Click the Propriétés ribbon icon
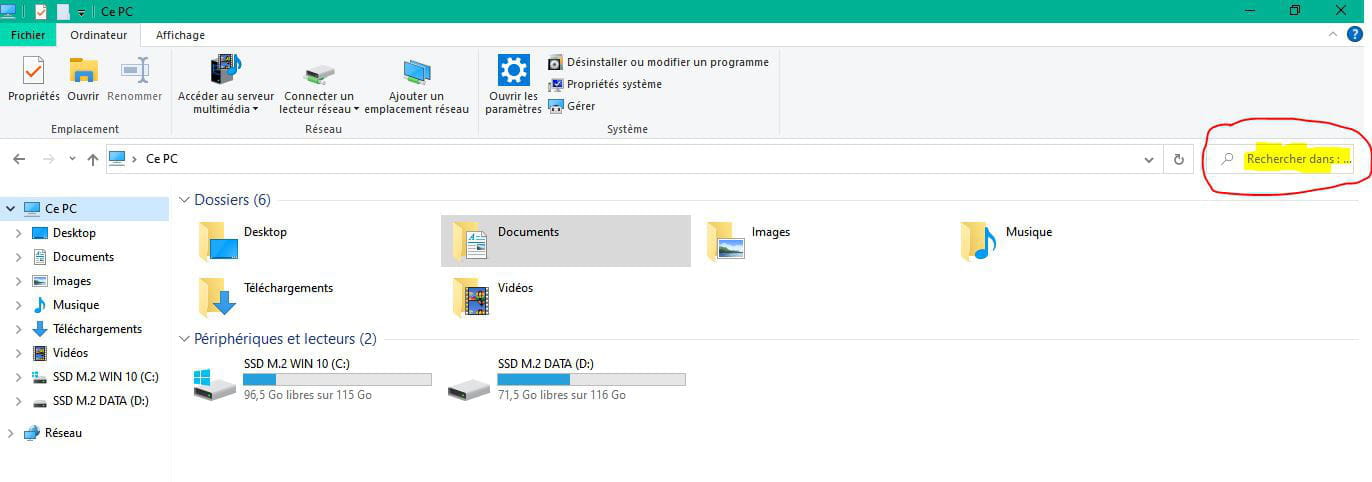The height and width of the screenshot is (482, 1372). (33, 72)
